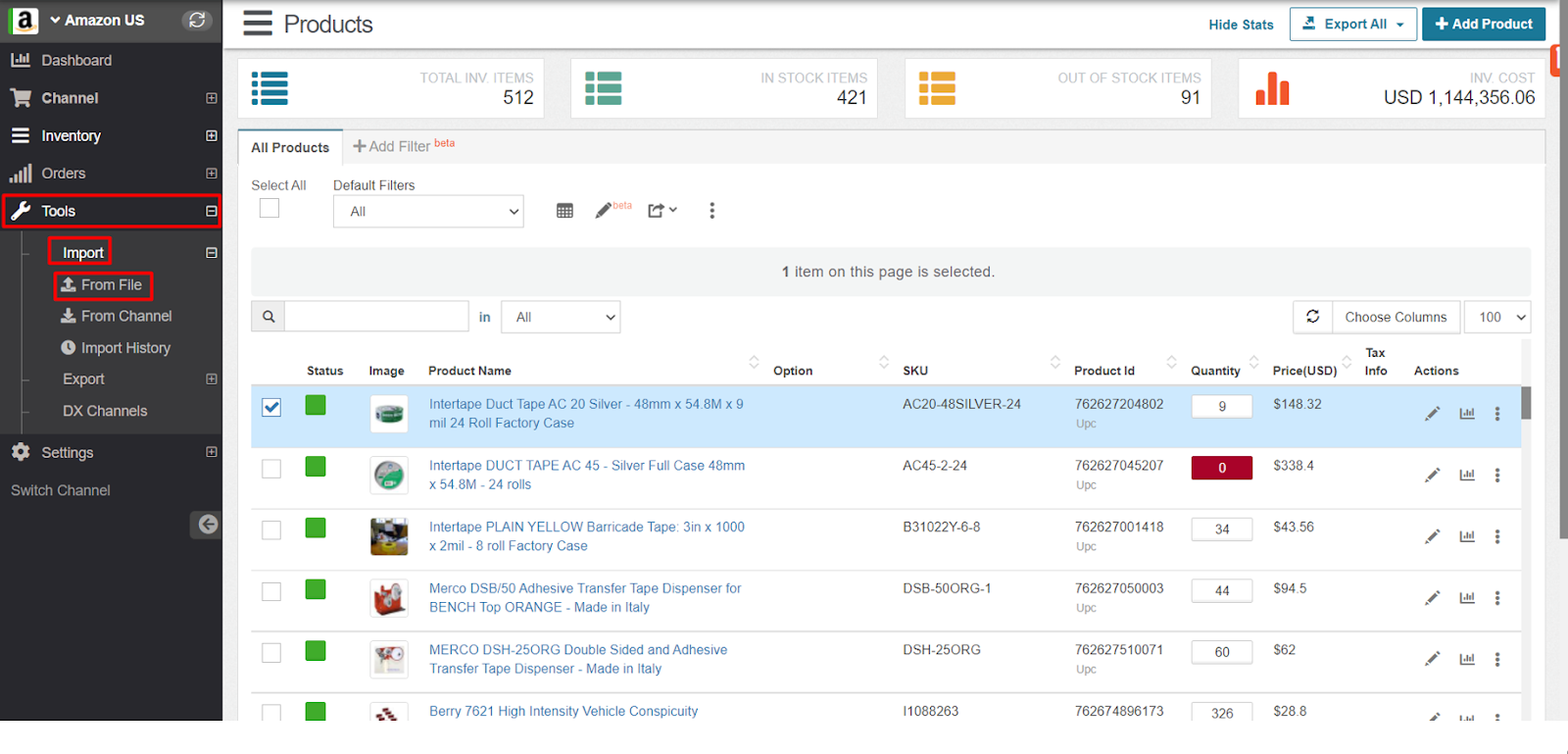
Task: Open the hamburger menu beside Products
Action: pyautogui.click(x=258, y=24)
